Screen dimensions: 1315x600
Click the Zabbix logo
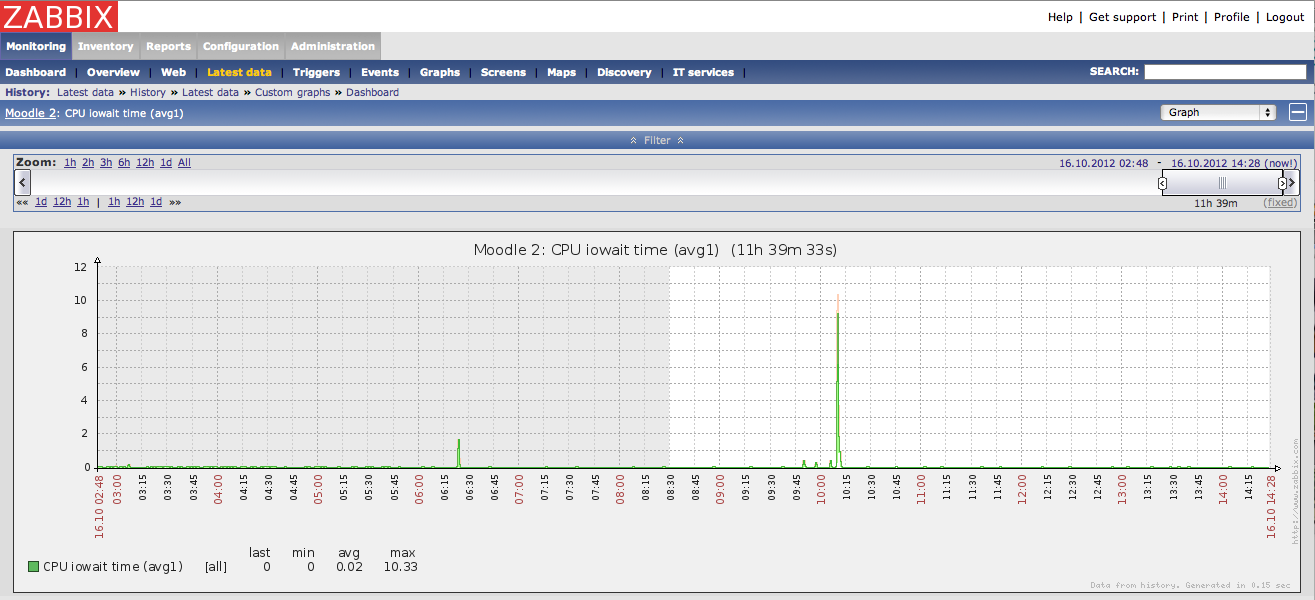point(59,16)
